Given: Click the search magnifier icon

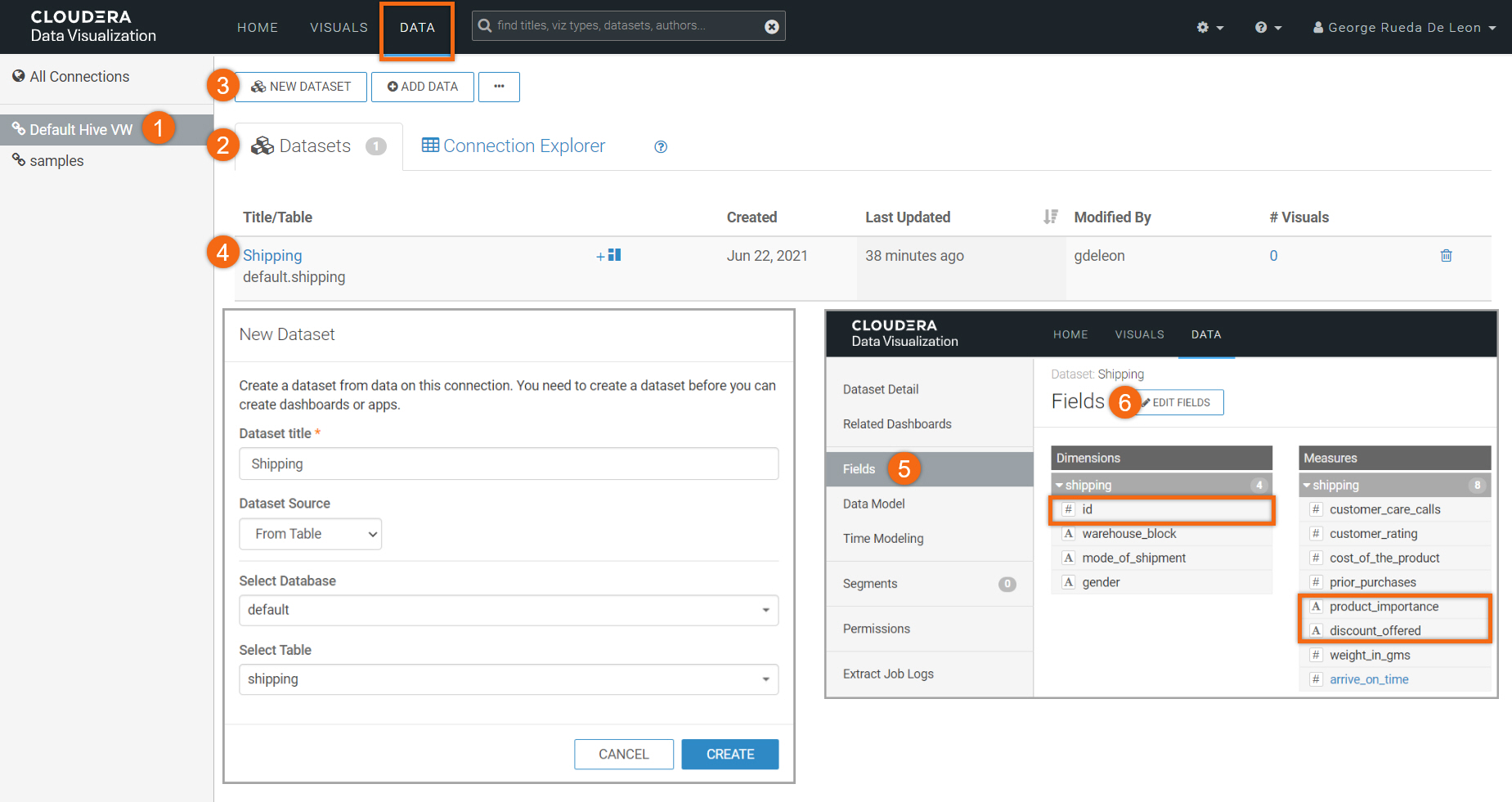Looking at the screenshot, I should click(485, 25).
